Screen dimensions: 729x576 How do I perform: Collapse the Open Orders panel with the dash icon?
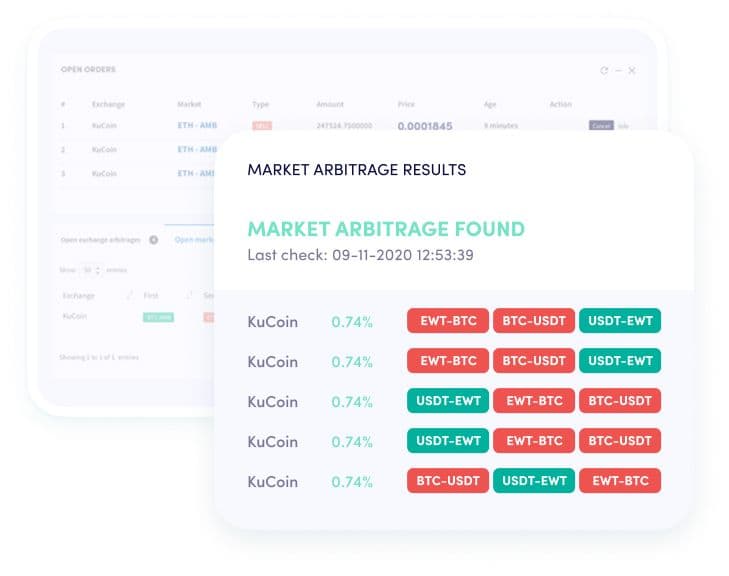point(618,71)
